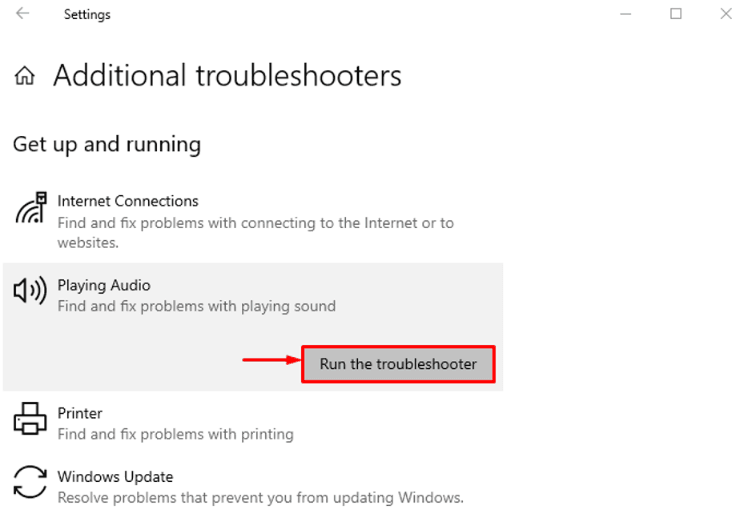Viewport: 740px width, 522px height.
Task: Click the 'Get up and running' section heading
Action: 107,144
